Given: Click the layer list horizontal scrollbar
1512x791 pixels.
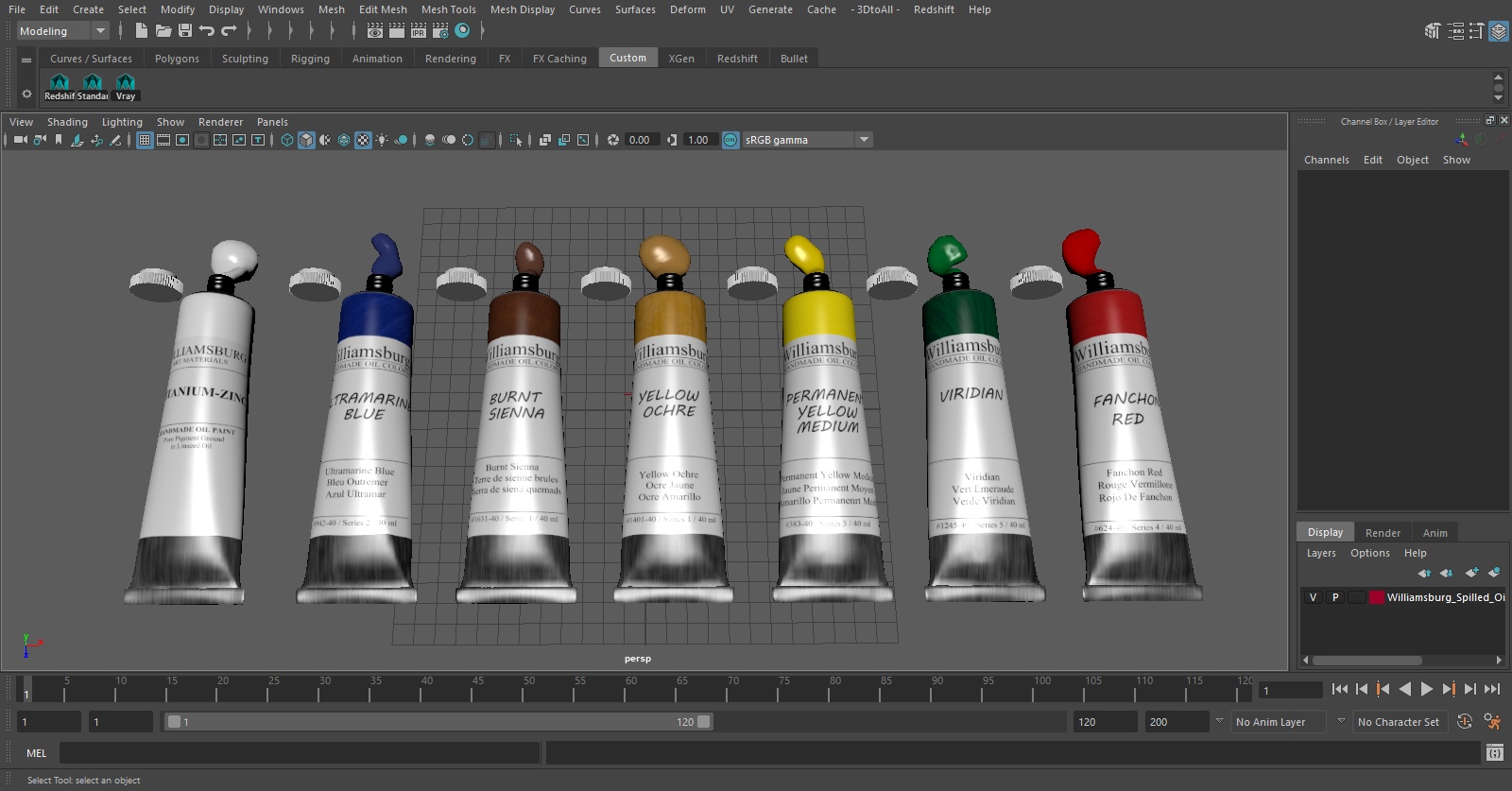Looking at the screenshot, I should click(x=1366, y=661).
